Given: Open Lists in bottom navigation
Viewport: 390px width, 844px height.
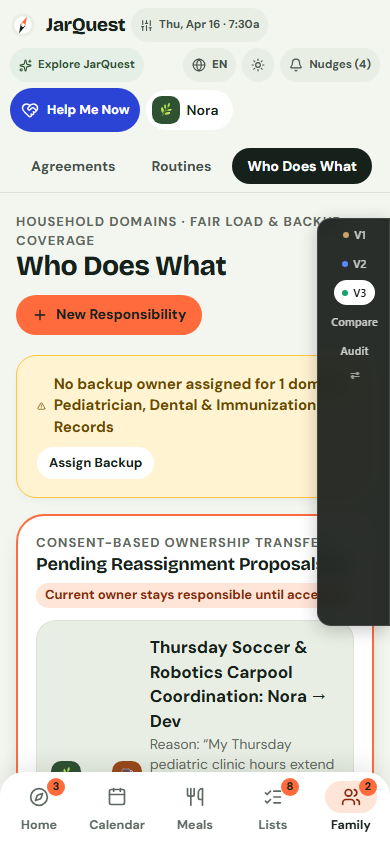Looking at the screenshot, I should [273, 807].
